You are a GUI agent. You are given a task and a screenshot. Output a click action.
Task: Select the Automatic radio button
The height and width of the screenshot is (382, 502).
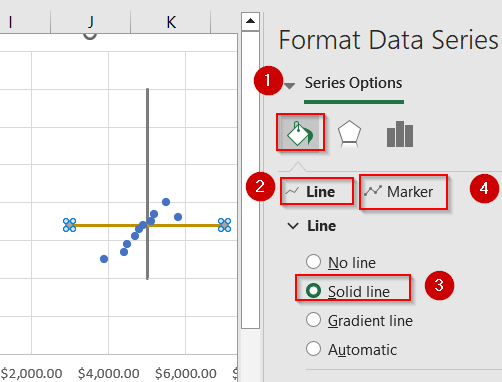[313, 349]
